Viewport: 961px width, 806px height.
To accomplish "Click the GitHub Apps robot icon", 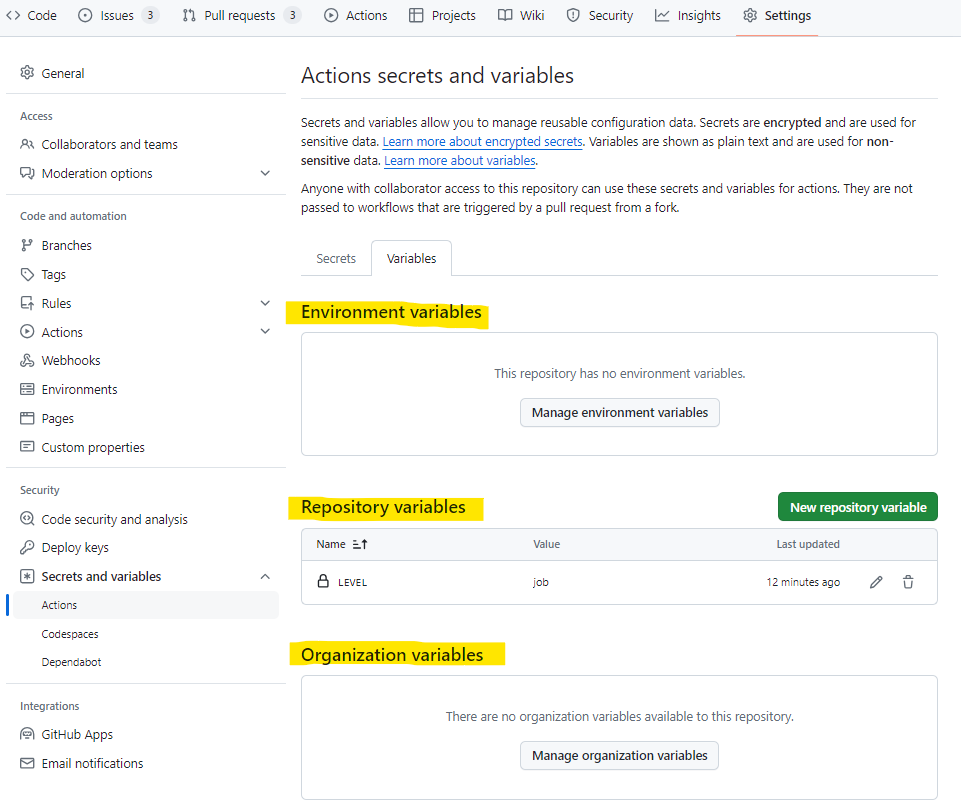I will tap(27, 734).
